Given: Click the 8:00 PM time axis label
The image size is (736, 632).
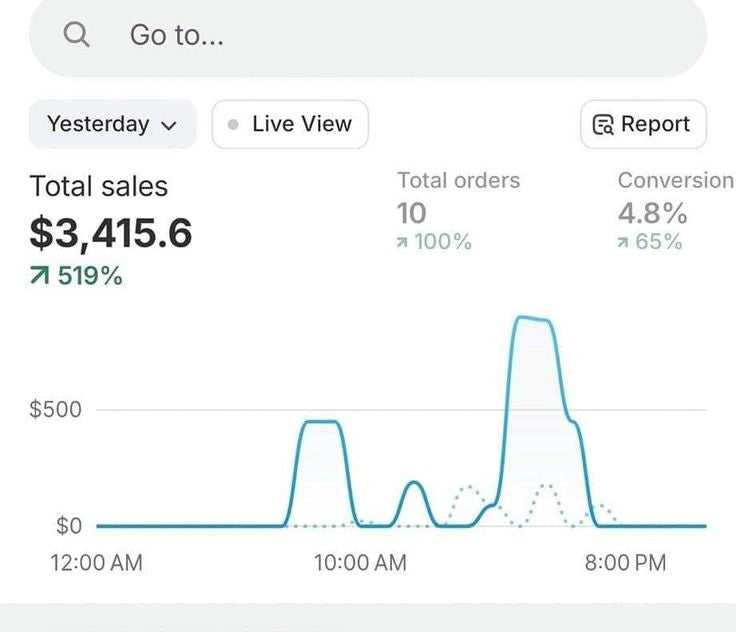Looking at the screenshot, I should (x=625, y=562).
